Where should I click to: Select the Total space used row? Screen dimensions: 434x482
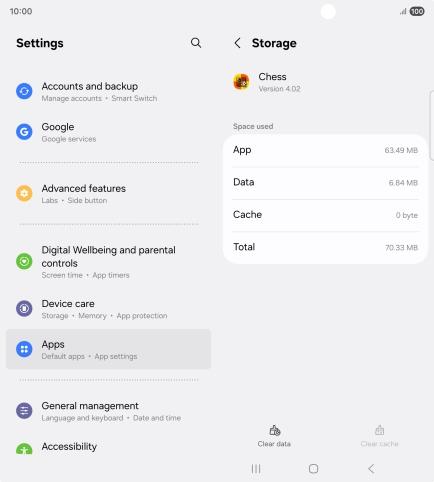tap(325, 247)
